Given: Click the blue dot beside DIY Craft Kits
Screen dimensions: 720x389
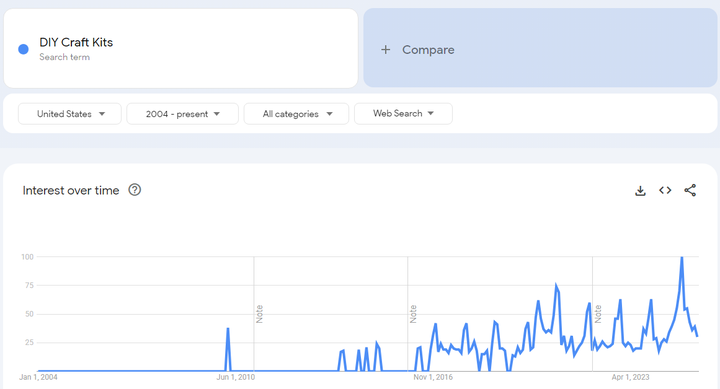Looking at the screenshot, I should pyautogui.click(x=23, y=49).
